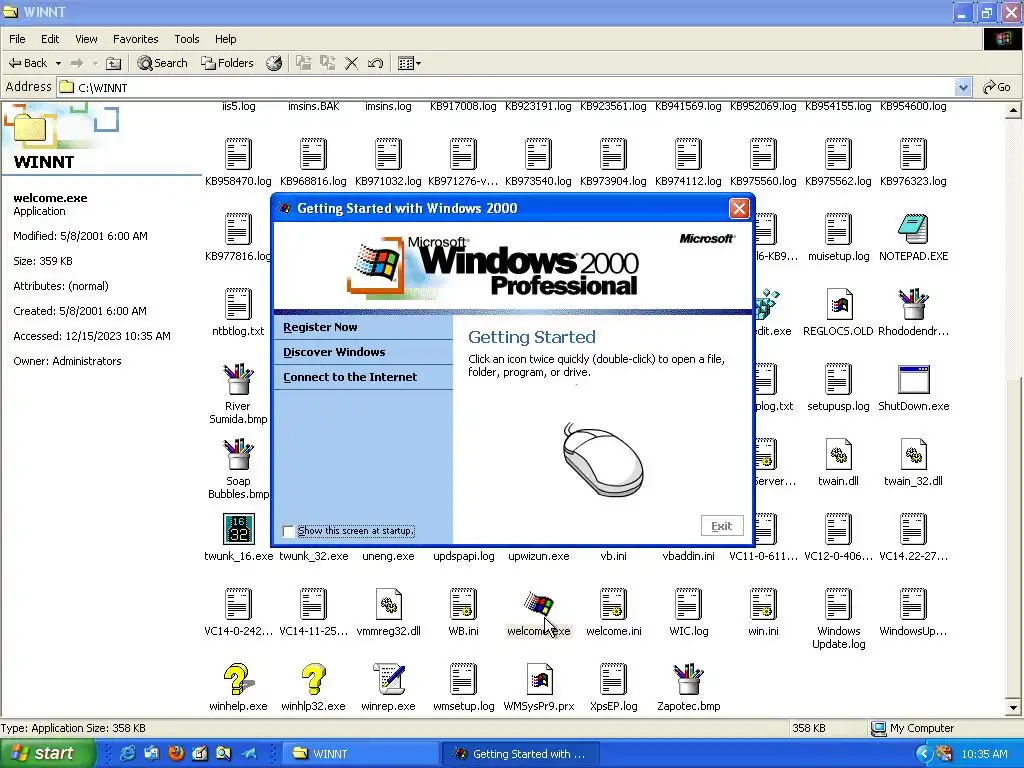The height and width of the screenshot is (768, 1024).
Task: Click the Up folder toolbar icon
Action: tap(114, 63)
